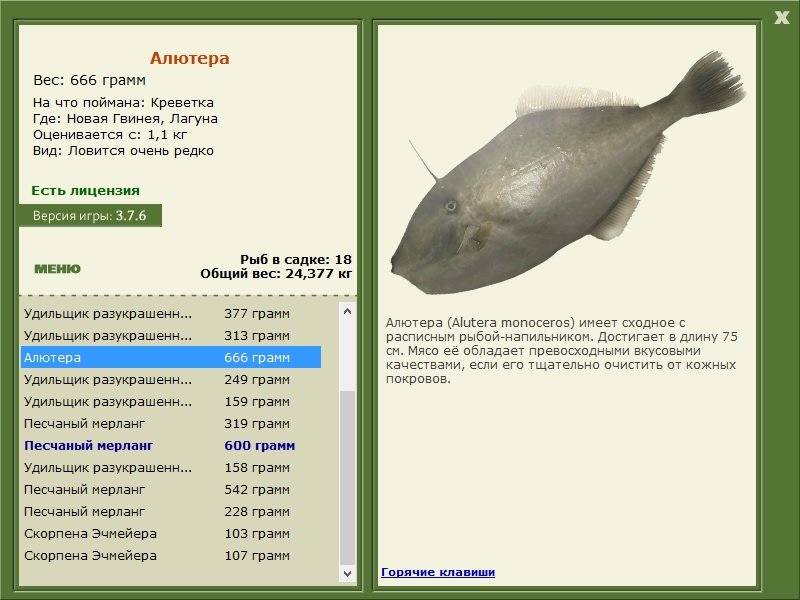Select the Песчаный мерланг 228 грамм row
Image resolution: width=800 pixels, height=600 pixels.
[x=171, y=511]
